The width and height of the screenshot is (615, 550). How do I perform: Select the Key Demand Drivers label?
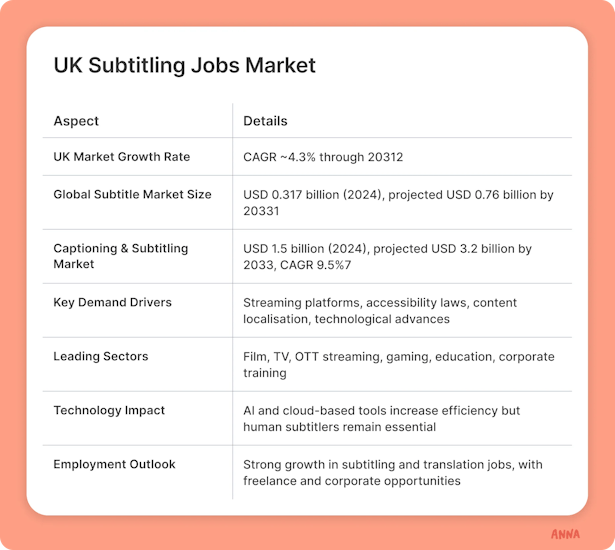(x=113, y=302)
